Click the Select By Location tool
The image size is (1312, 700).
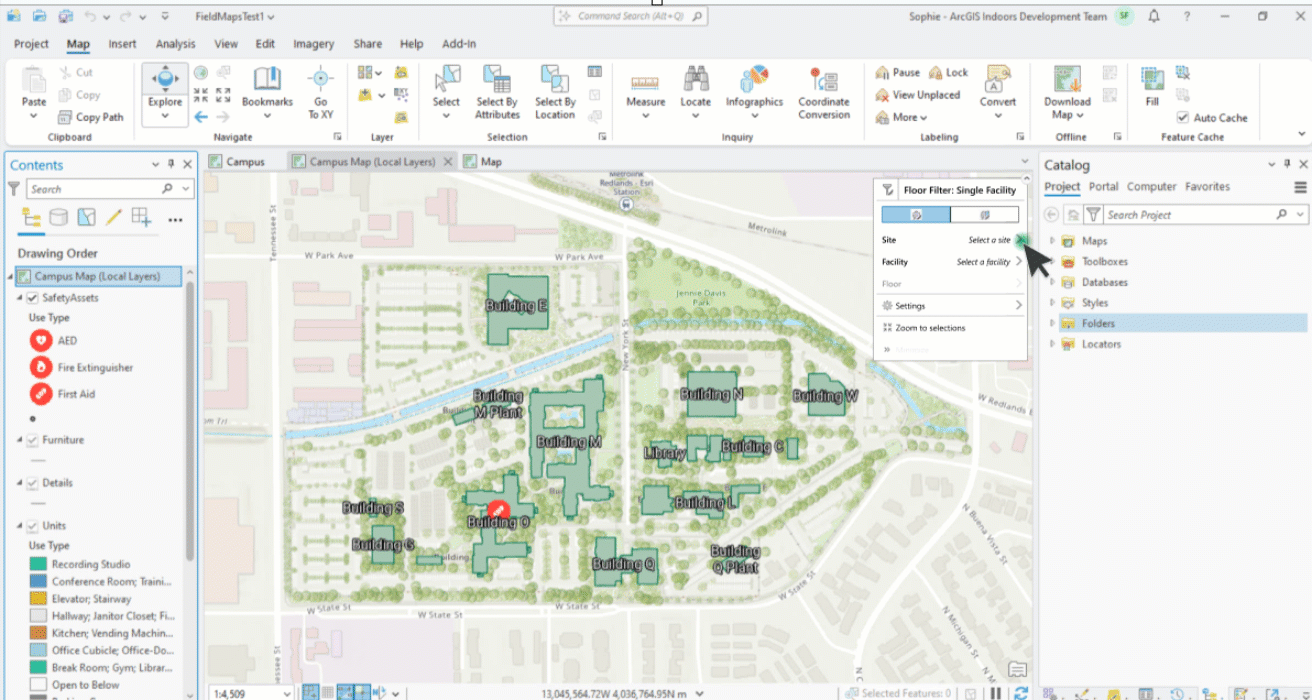click(554, 92)
